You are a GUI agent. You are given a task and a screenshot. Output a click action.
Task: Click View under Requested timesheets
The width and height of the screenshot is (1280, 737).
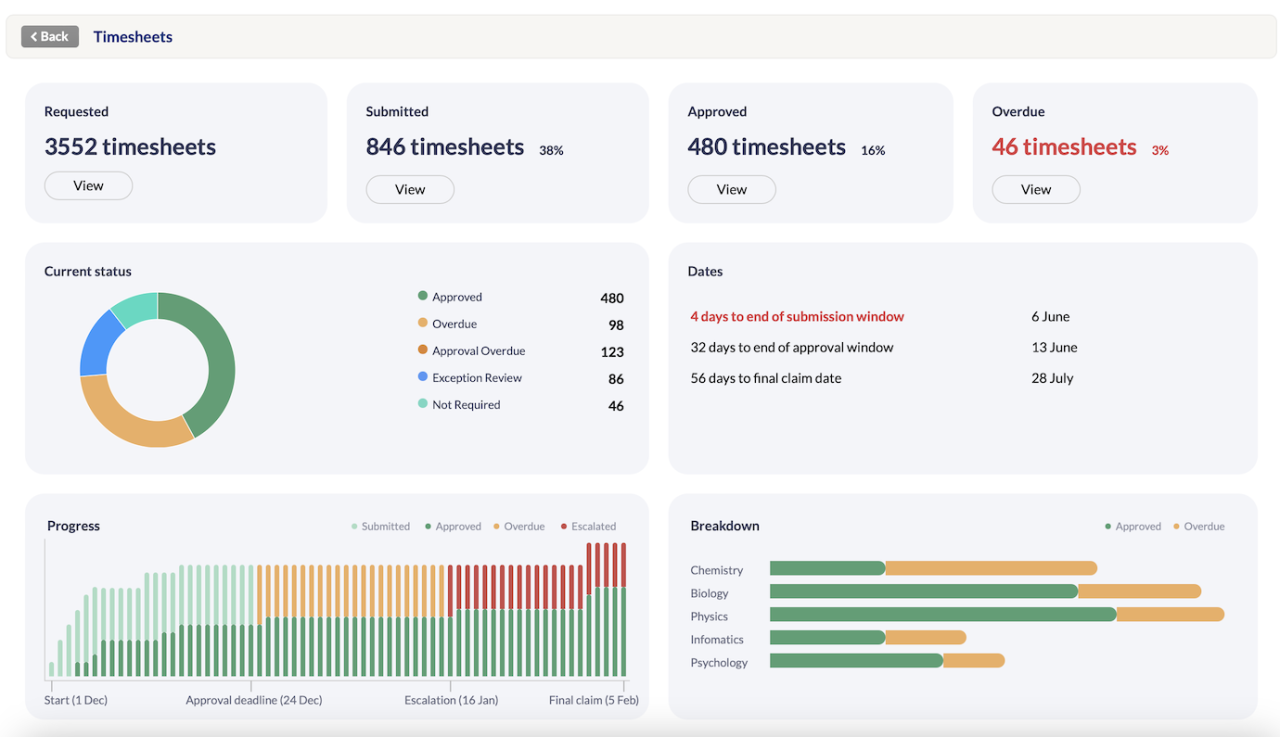point(88,185)
